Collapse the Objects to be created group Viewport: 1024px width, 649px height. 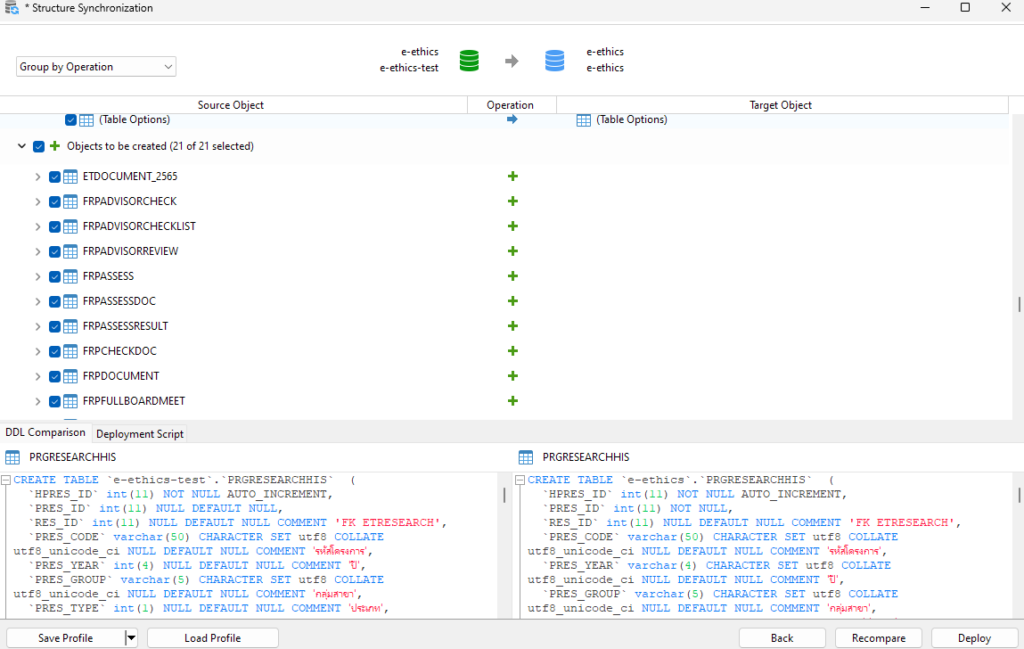22,146
